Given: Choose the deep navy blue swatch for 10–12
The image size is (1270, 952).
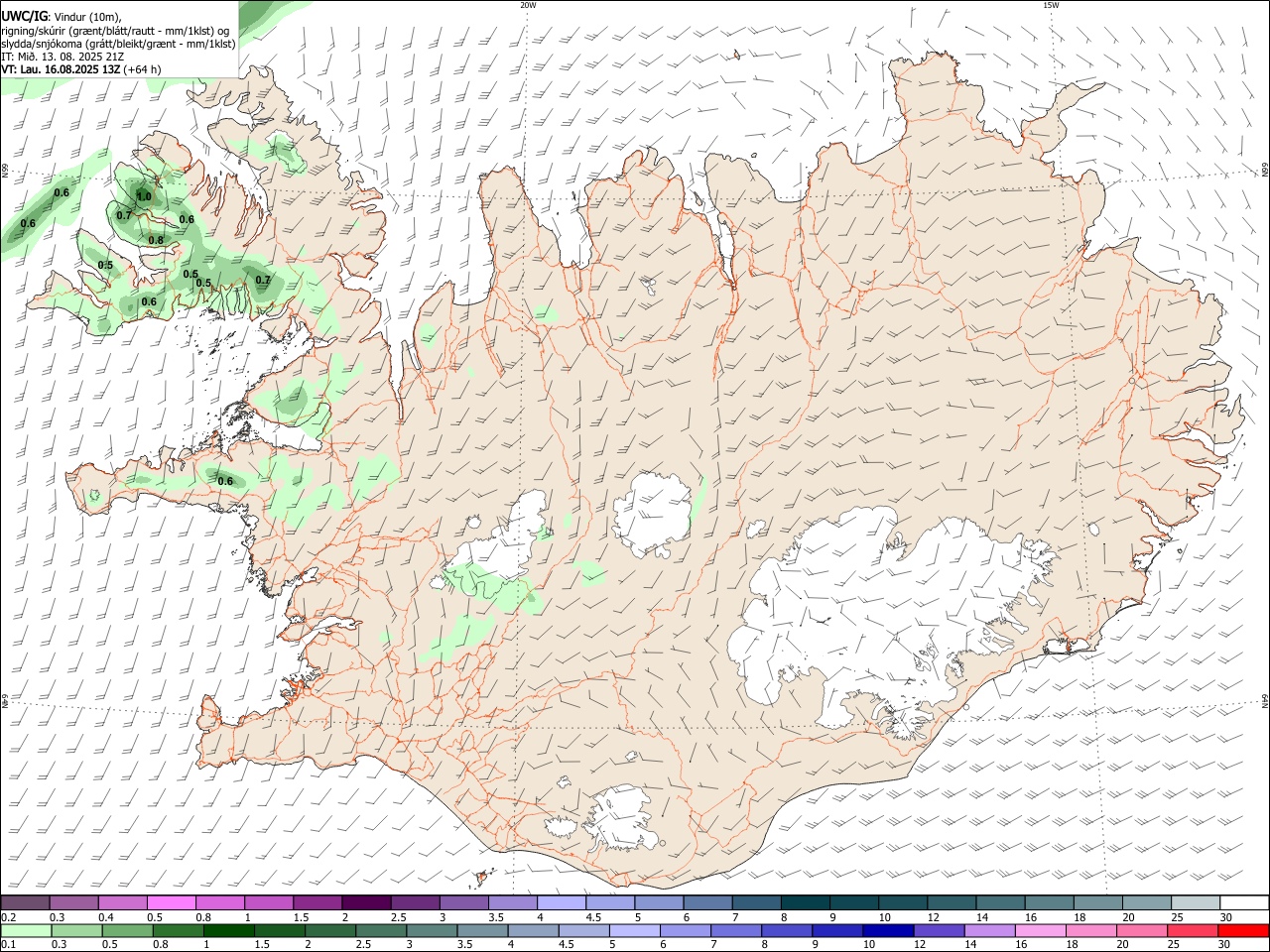Looking at the screenshot, I should click(888, 930).
